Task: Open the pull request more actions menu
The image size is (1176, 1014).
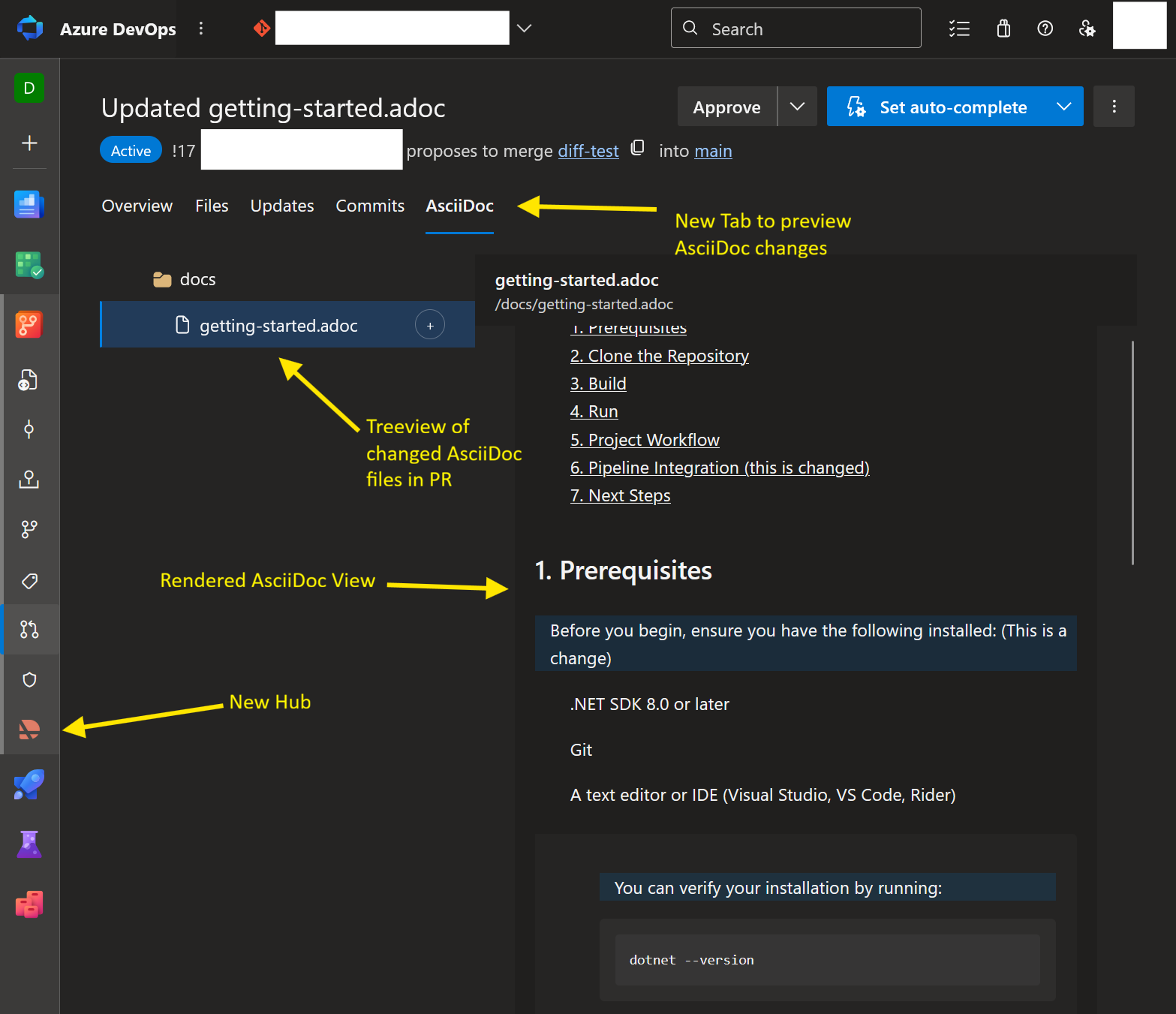Action: [x=1114, y=107]
